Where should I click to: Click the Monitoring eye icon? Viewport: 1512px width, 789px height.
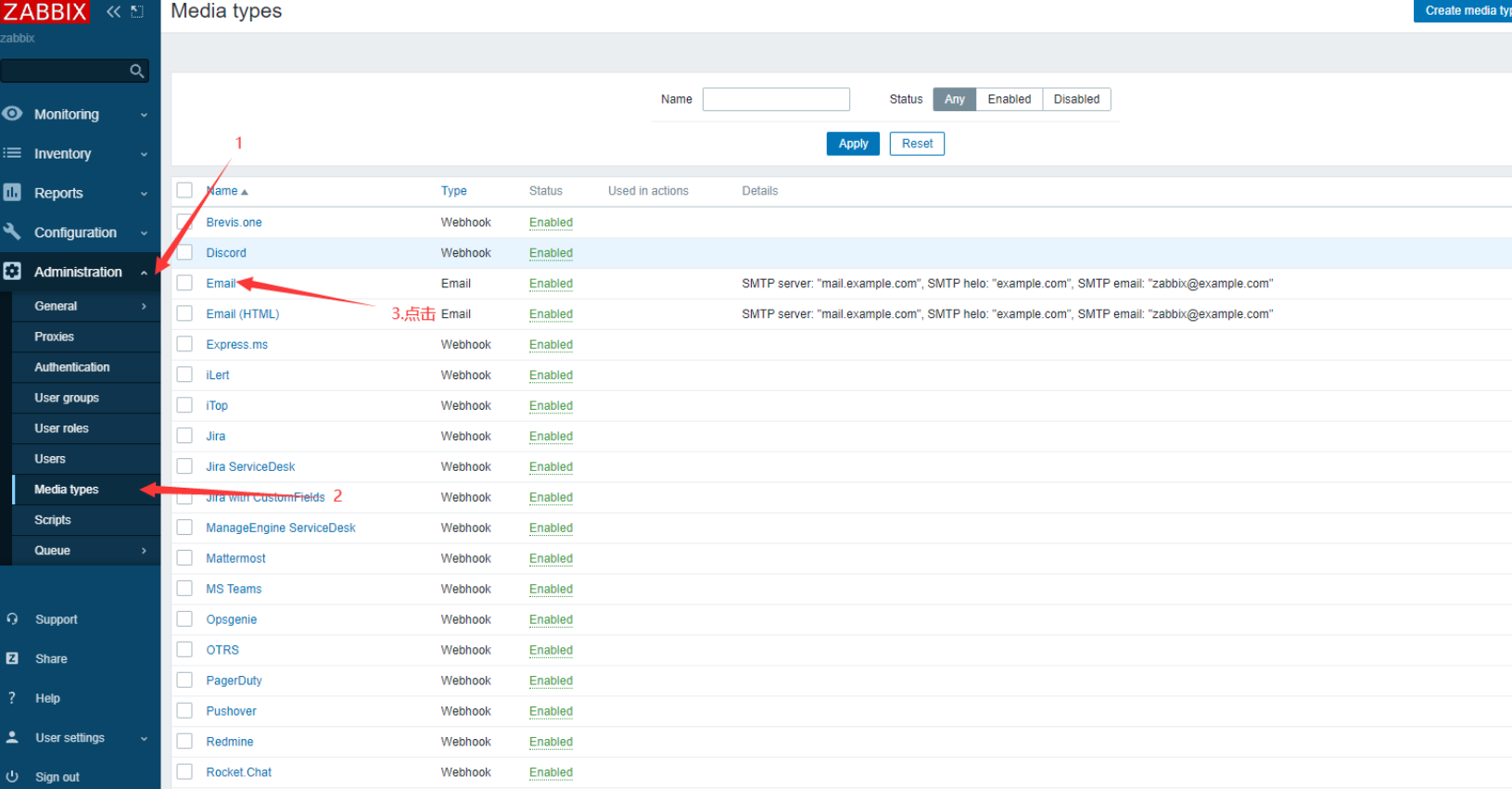(12, 113)
